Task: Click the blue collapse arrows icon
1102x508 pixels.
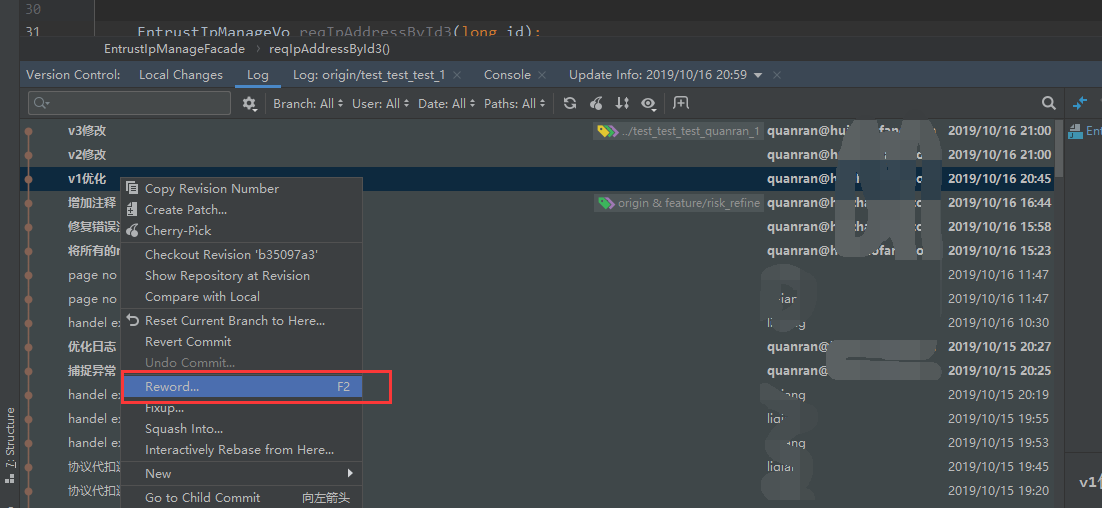Action: coord(1080,103)
